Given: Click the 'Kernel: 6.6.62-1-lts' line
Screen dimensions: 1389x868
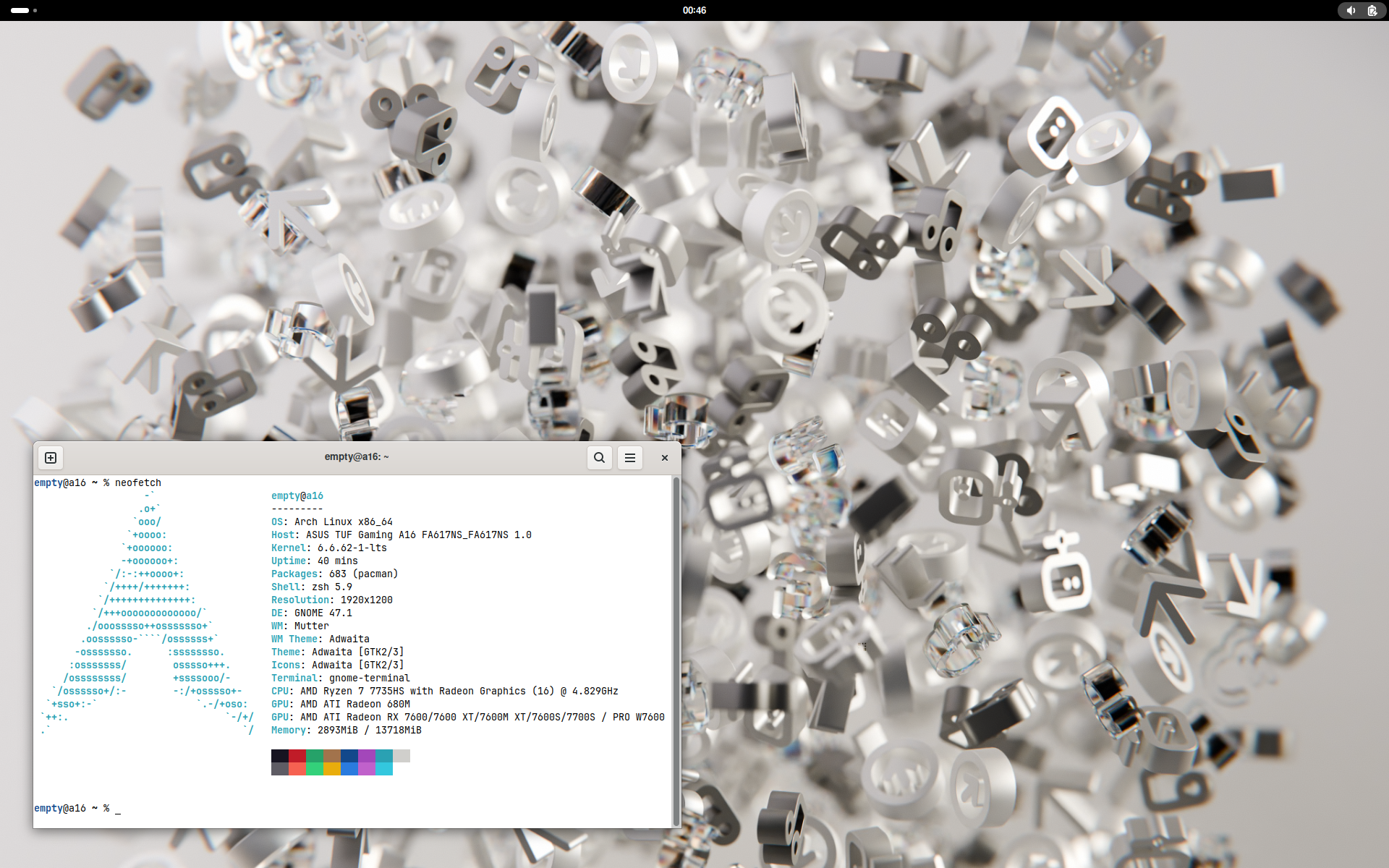Looking at the screenshot, I should tap(329, 548).
